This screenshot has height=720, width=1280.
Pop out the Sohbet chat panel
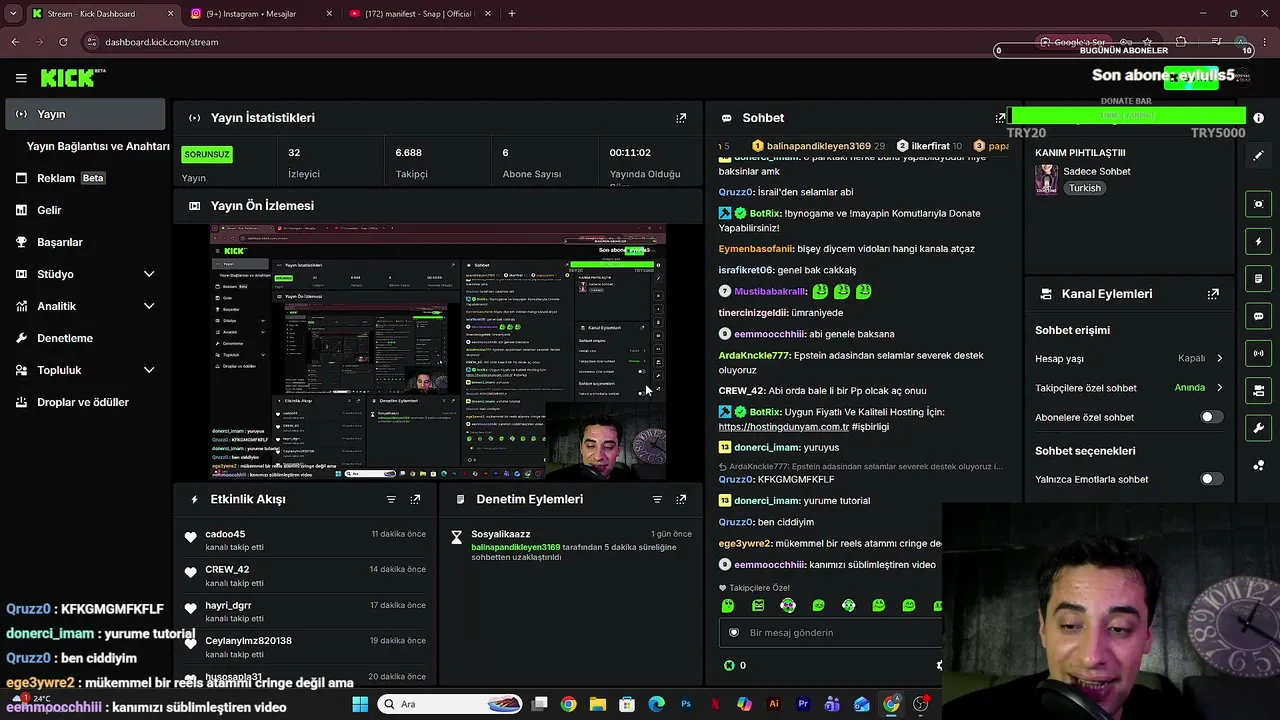click(x=1000, y=118)
